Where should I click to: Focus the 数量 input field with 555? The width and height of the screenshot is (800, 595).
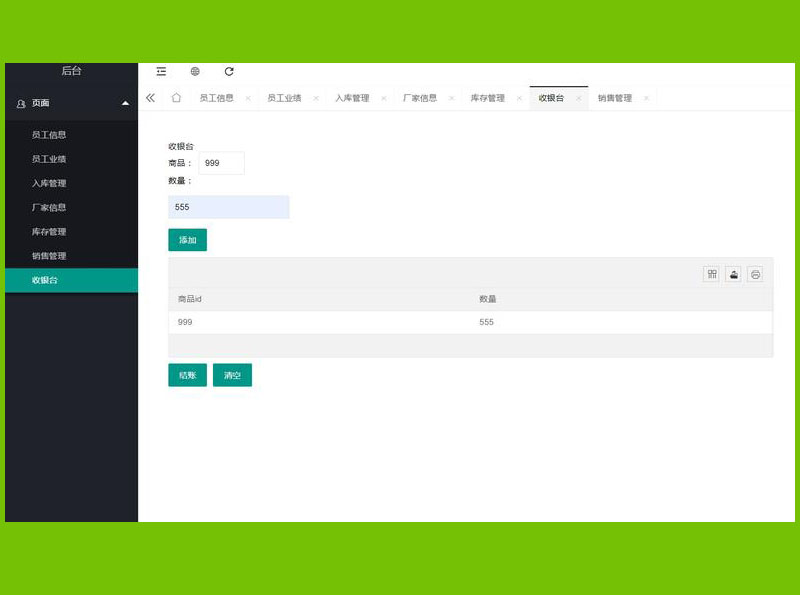pos(229,207)
